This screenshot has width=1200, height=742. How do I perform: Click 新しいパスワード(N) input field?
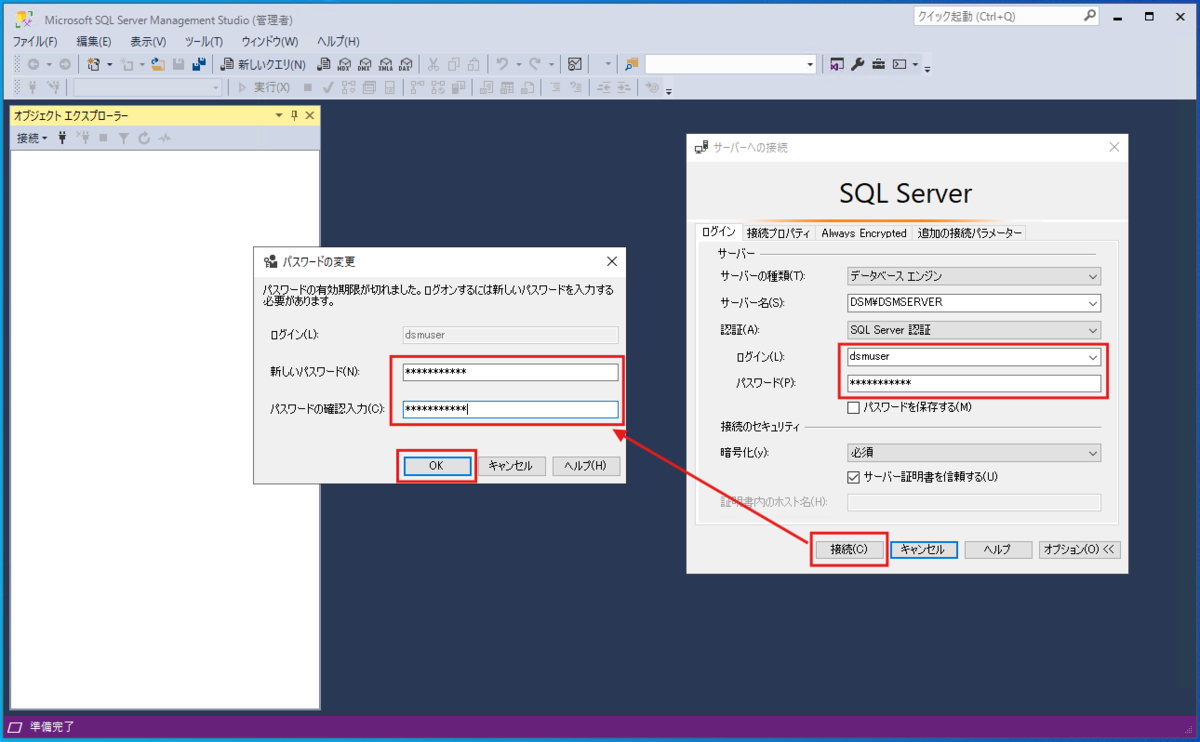tap(511, 372)
